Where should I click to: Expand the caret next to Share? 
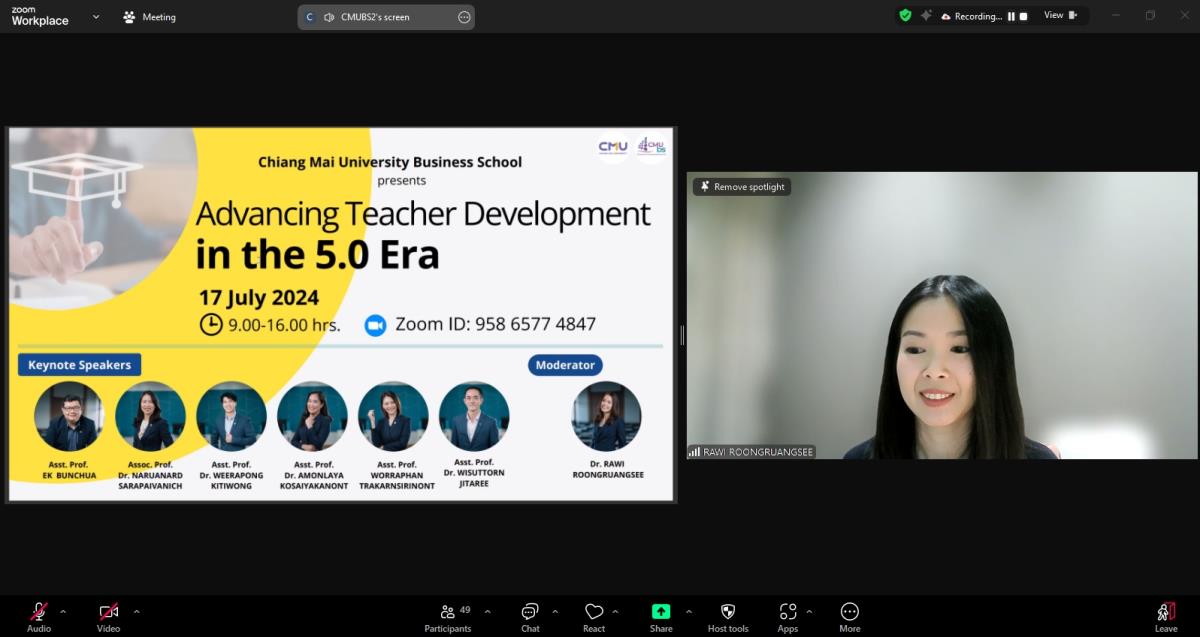[x=688, y=611]
